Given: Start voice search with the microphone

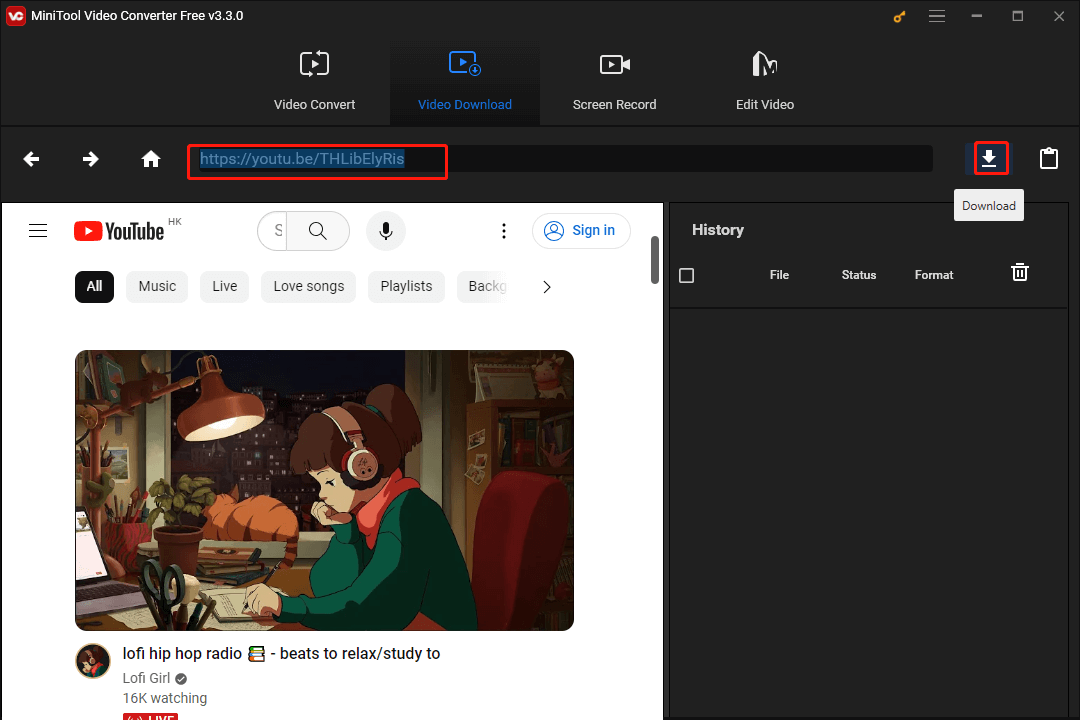Looking at the screenshot, I should coord(386,231).
